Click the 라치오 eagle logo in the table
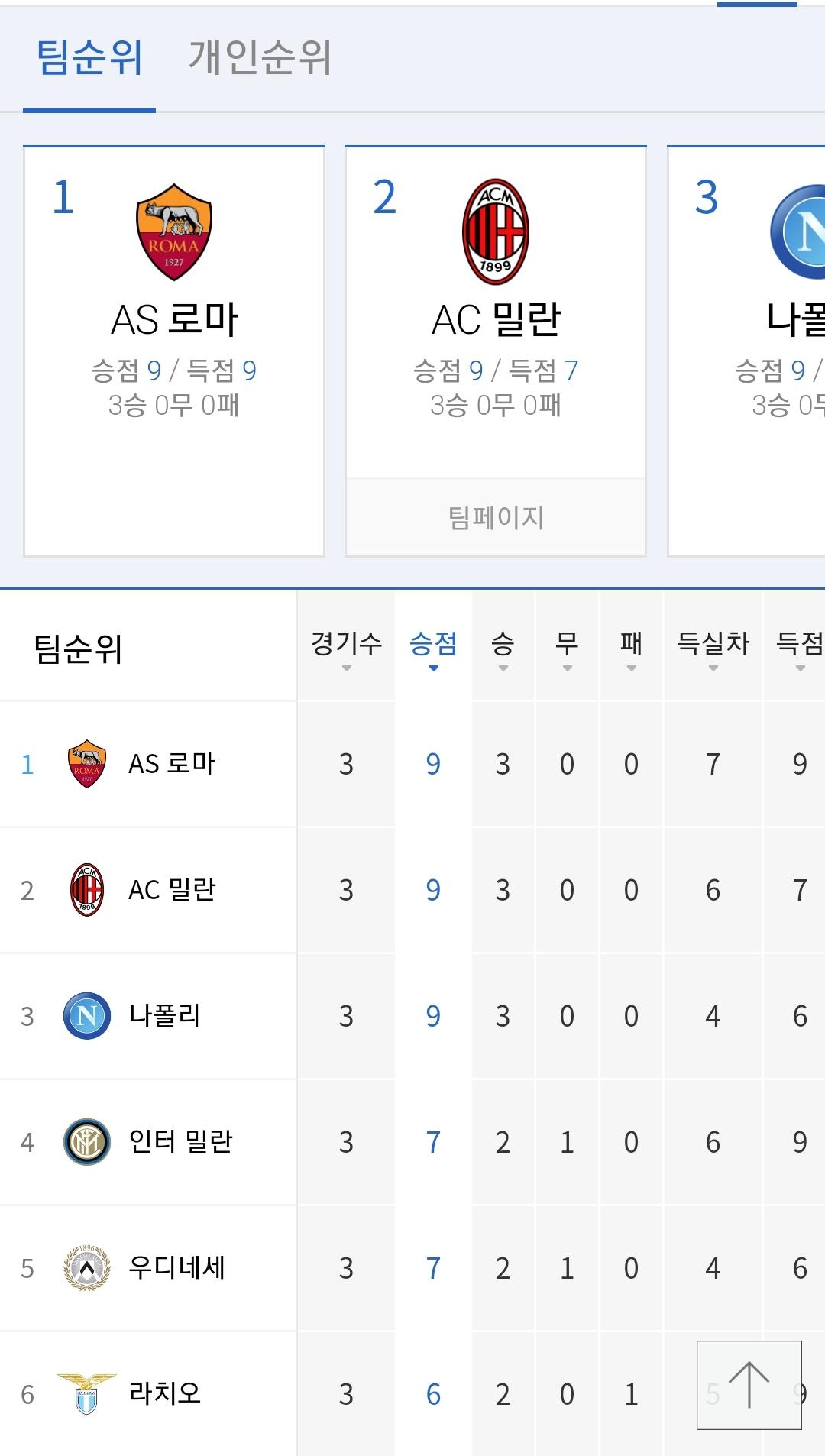Viewport: 825px width, 1456px height. (x=87, y=1393)
